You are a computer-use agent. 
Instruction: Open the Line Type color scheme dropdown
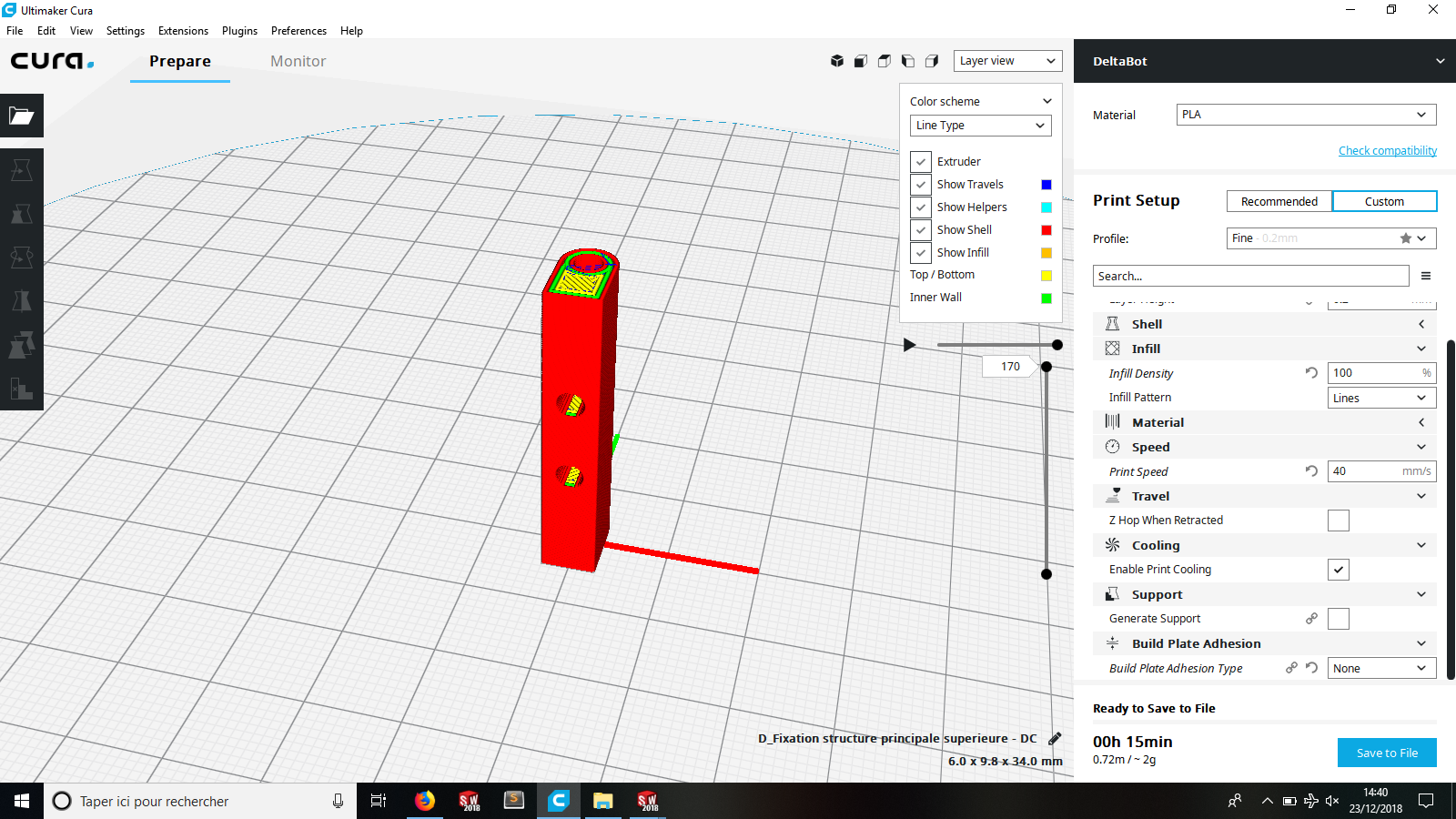tap(981, 126)
